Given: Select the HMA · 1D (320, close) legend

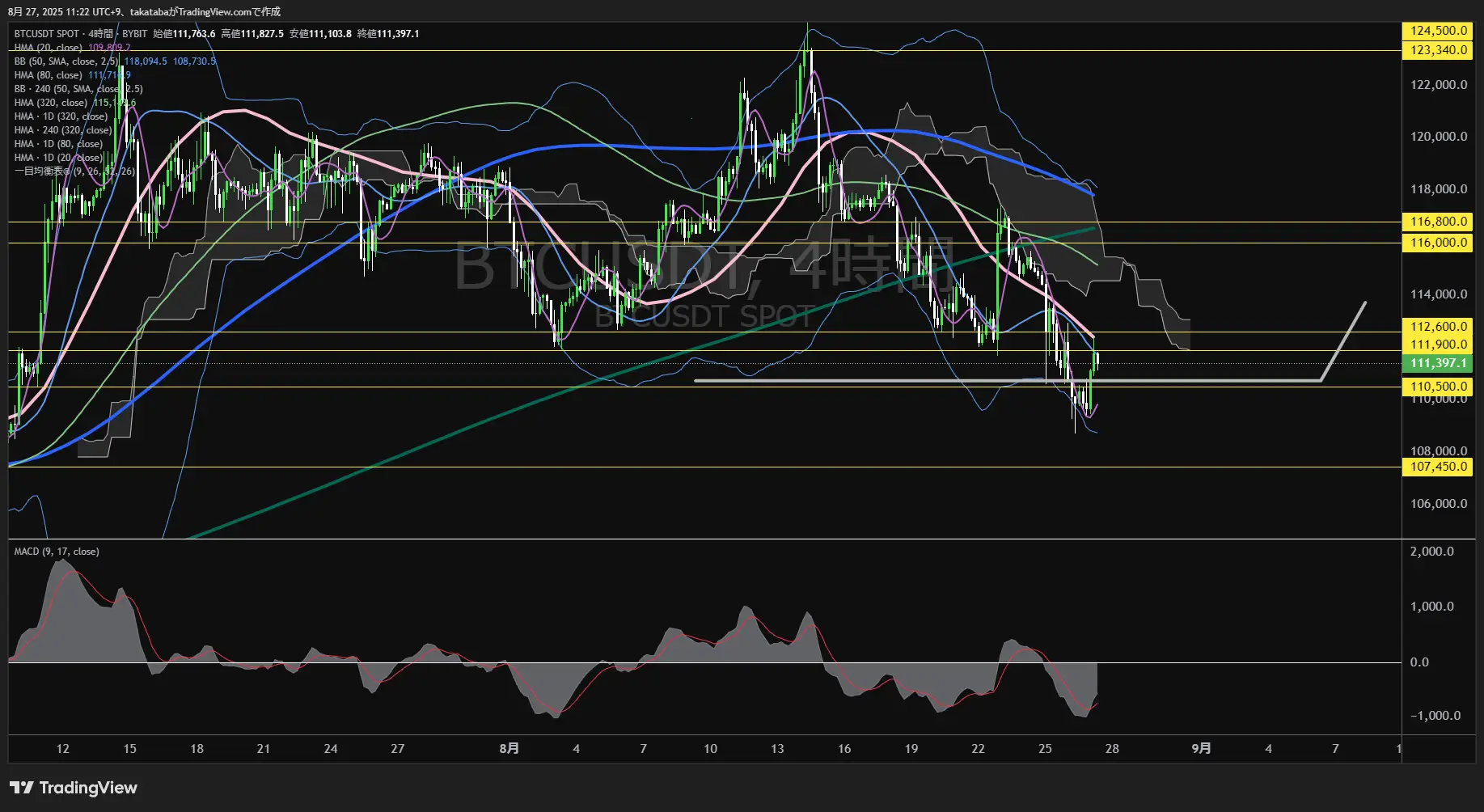Looking at the screenshot, I should [61, 116].
